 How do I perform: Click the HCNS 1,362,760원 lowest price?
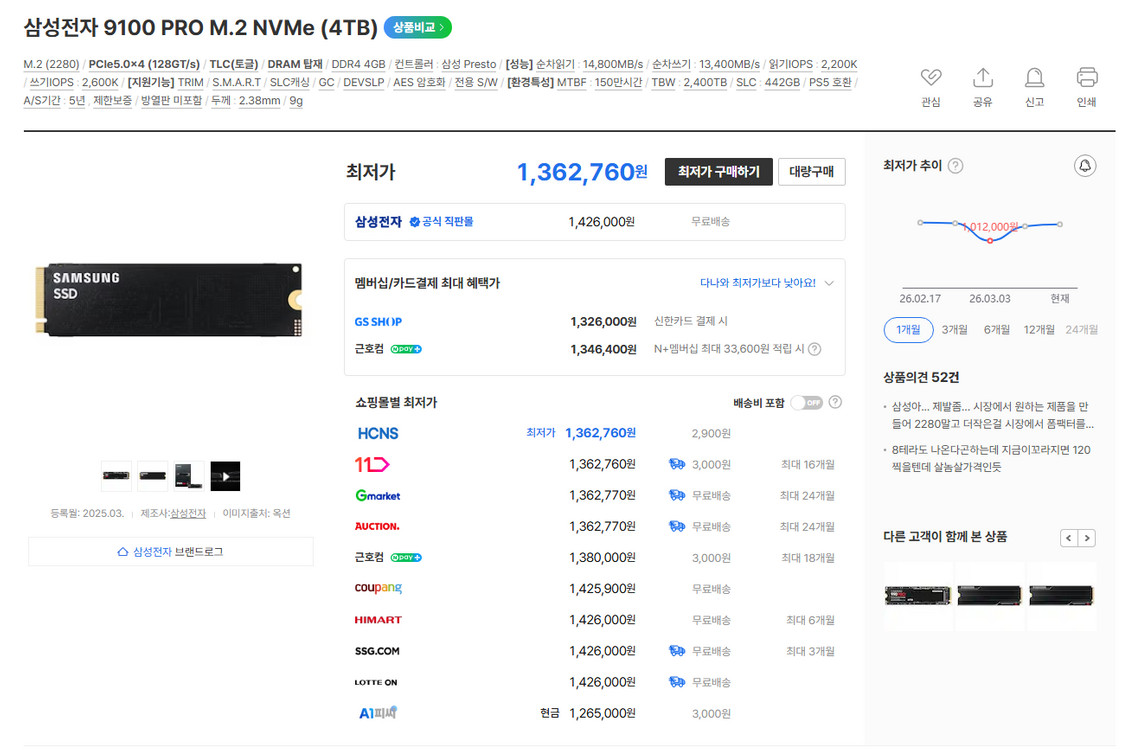(x=600, y=433)
